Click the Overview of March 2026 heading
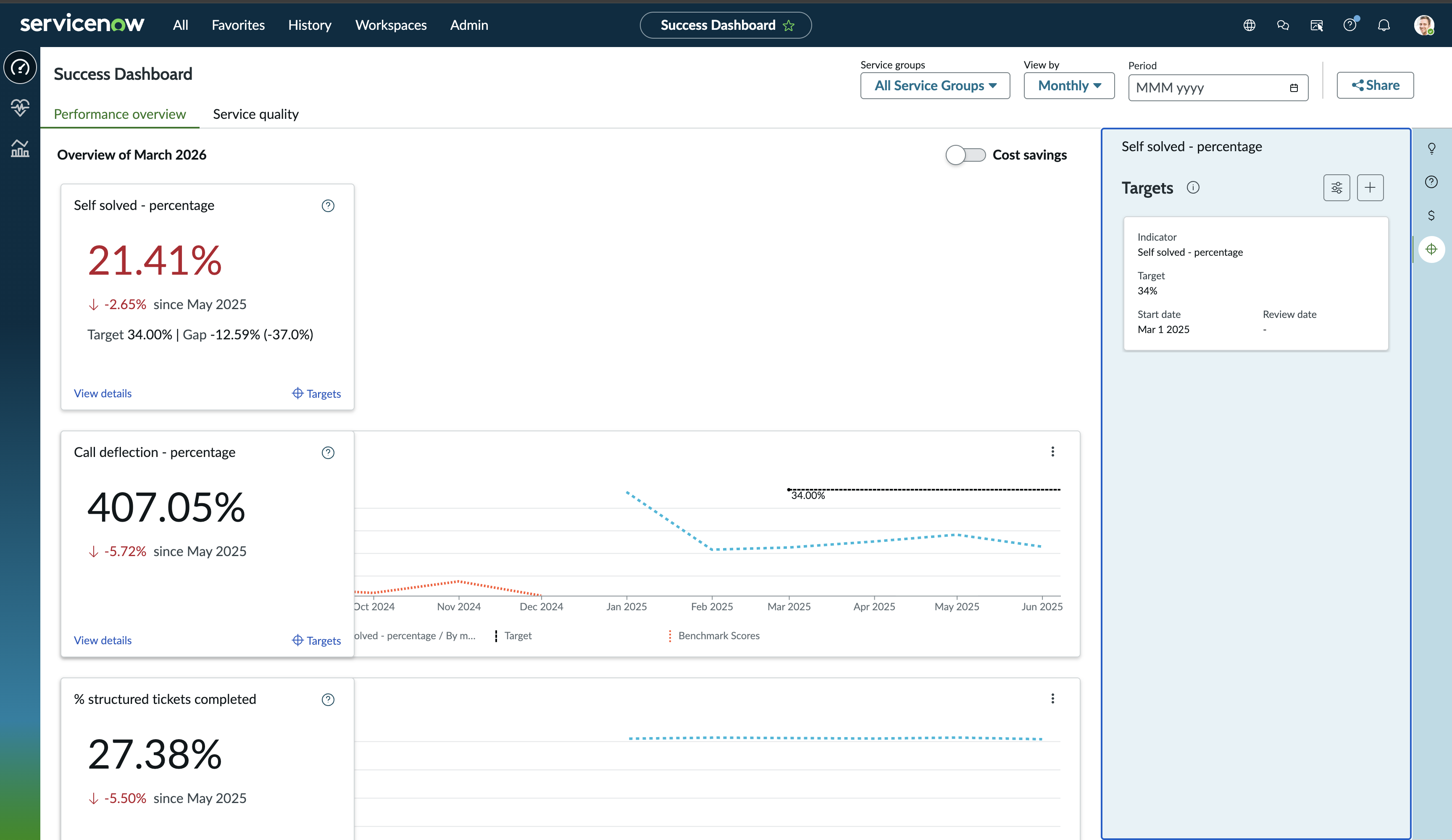 132,155
